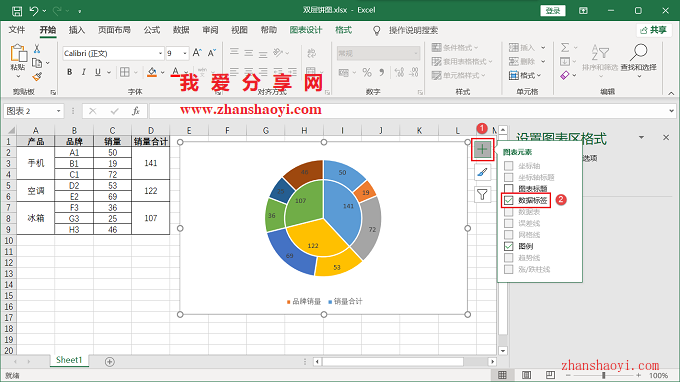The image size is (680, 382).
Task: Enable the 图表标题 chart title checkbox
Action: coord(509,189)
